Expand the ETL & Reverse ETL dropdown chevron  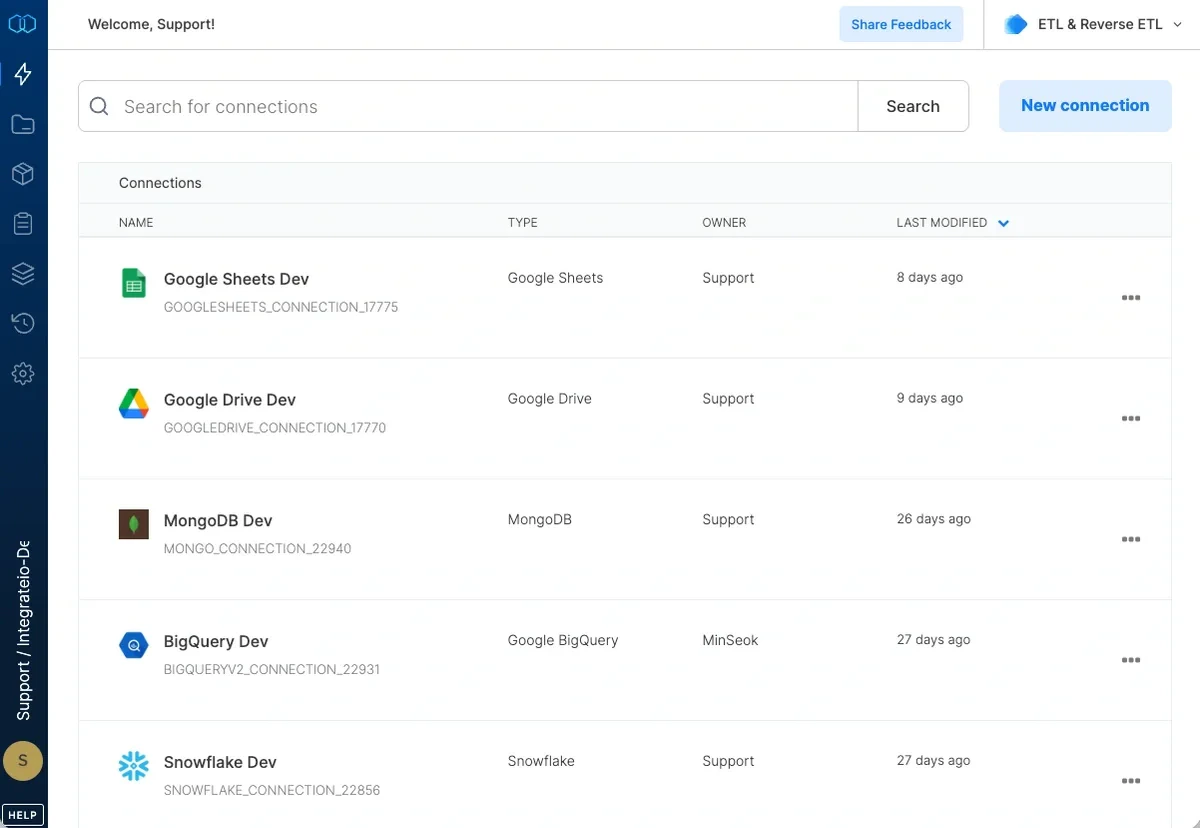coord(1177,25)
